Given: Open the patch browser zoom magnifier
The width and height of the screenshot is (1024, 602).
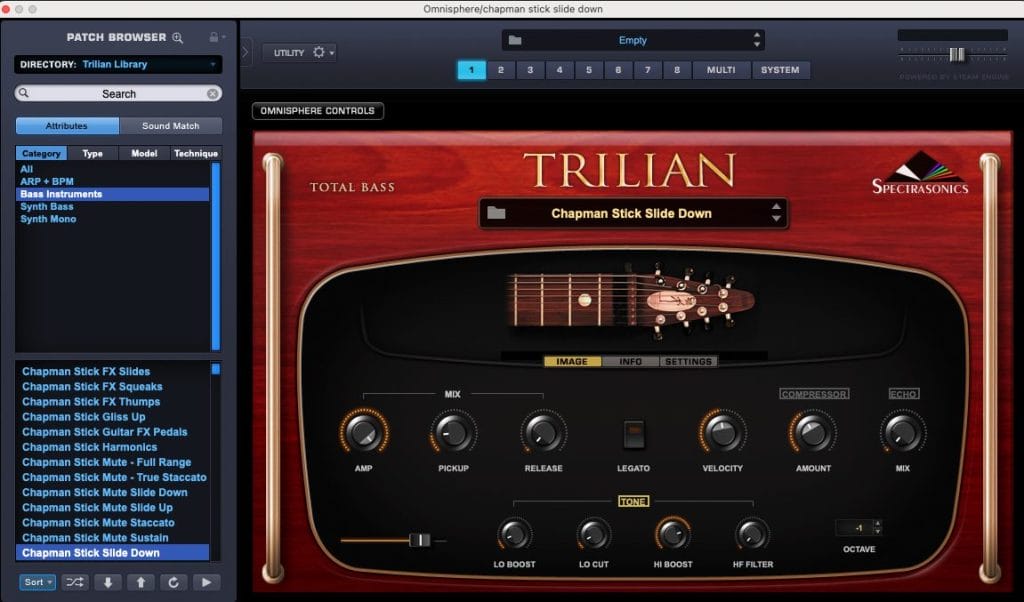Looking at the screenshot, I should point(178,38).
